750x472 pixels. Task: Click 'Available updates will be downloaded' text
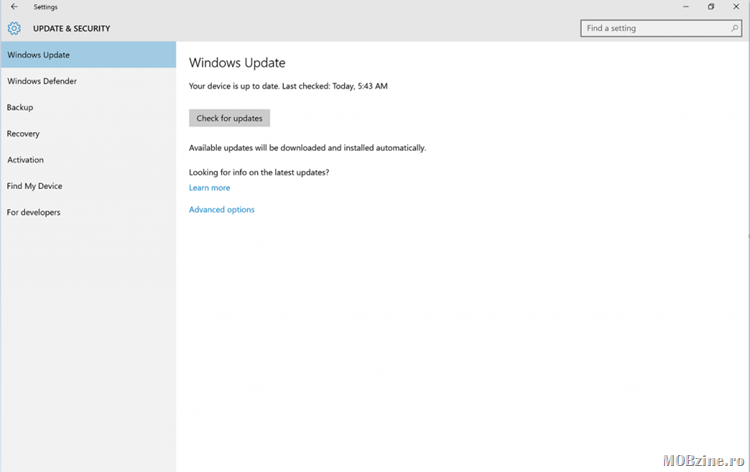(x=307, y=148)
